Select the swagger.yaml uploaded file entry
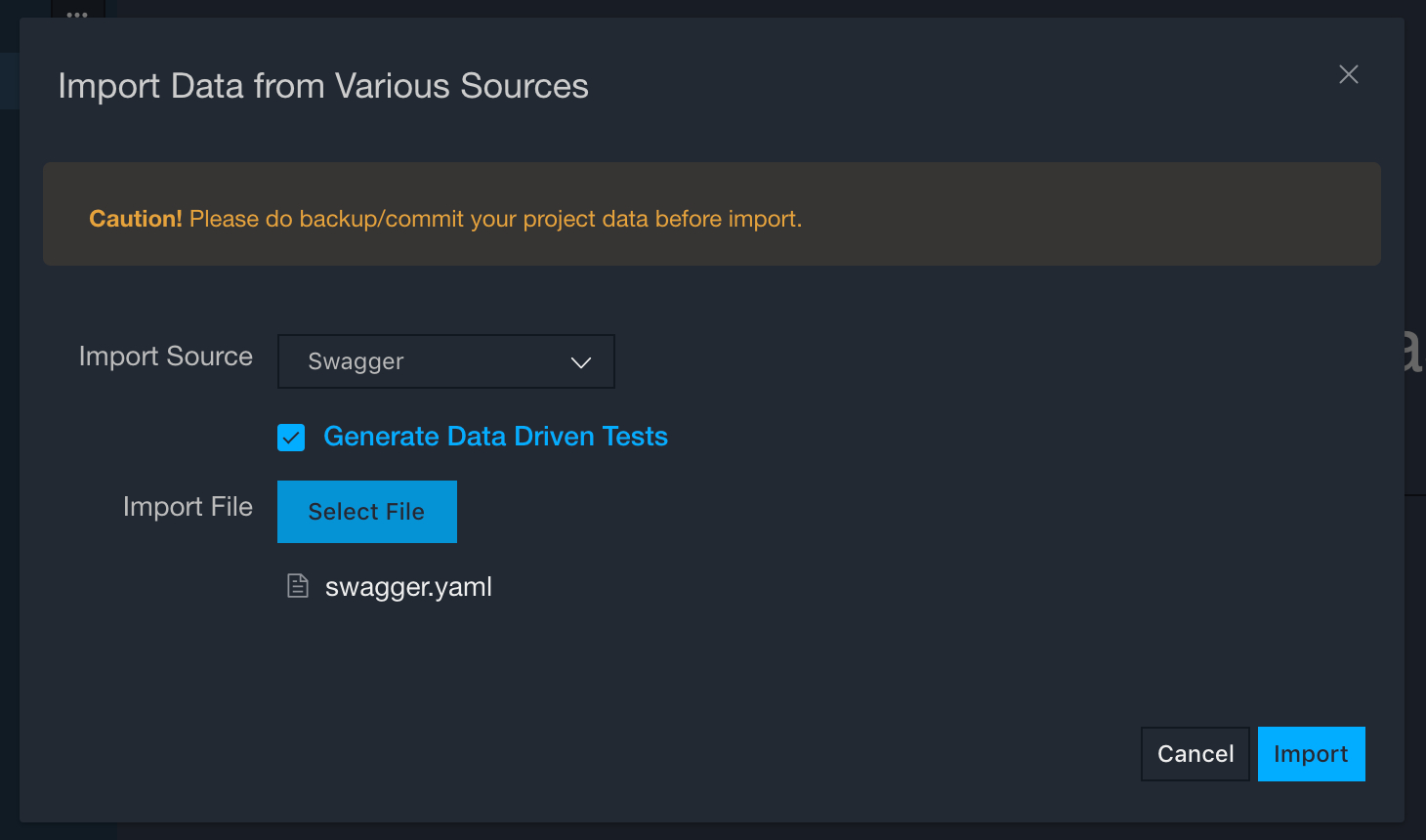1426x840 pixels. 408,587
